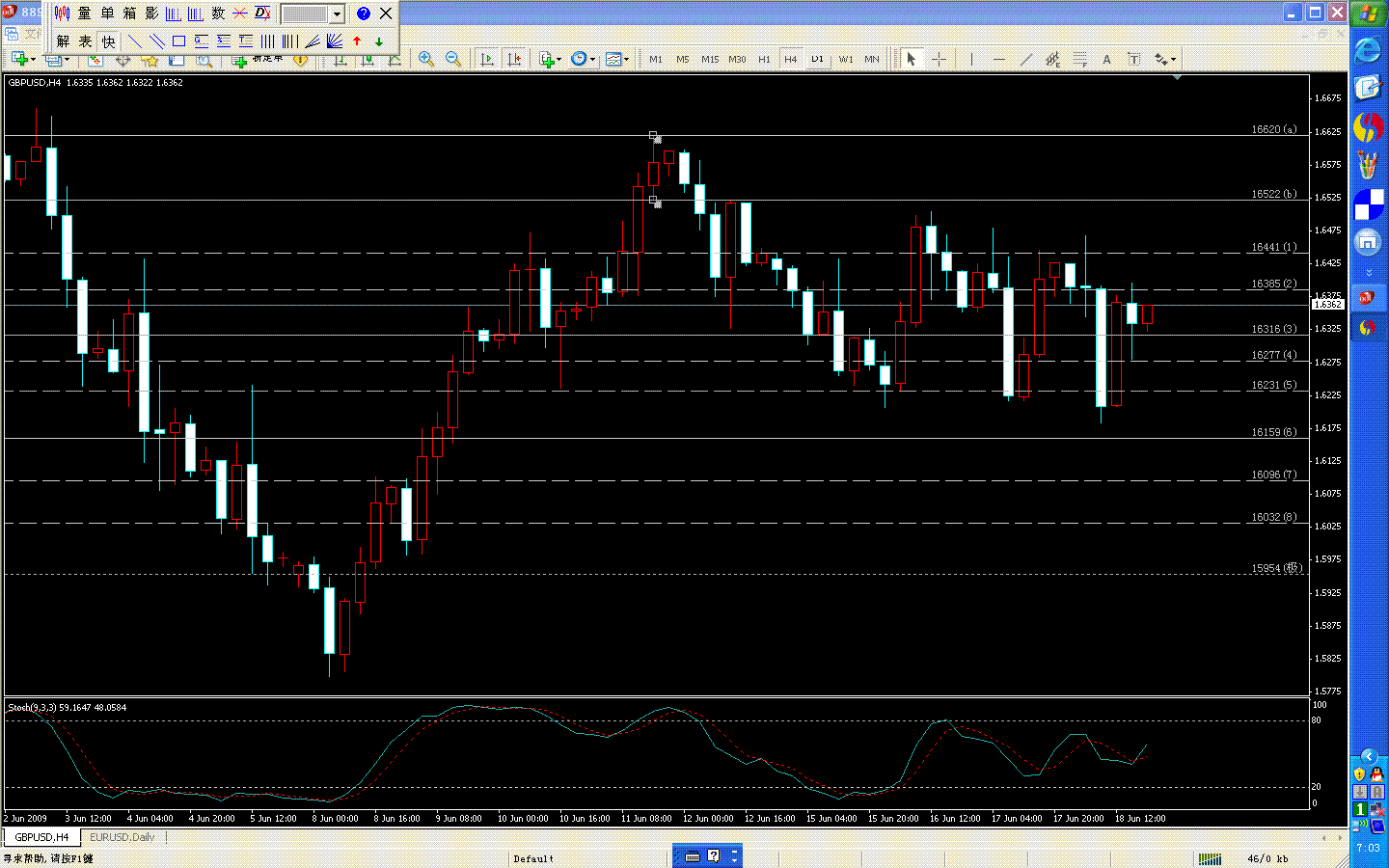Click the T-lines tool in floating toolbar
The width and height of the screenshot is (1389, 868).
[x=245, y=41]
